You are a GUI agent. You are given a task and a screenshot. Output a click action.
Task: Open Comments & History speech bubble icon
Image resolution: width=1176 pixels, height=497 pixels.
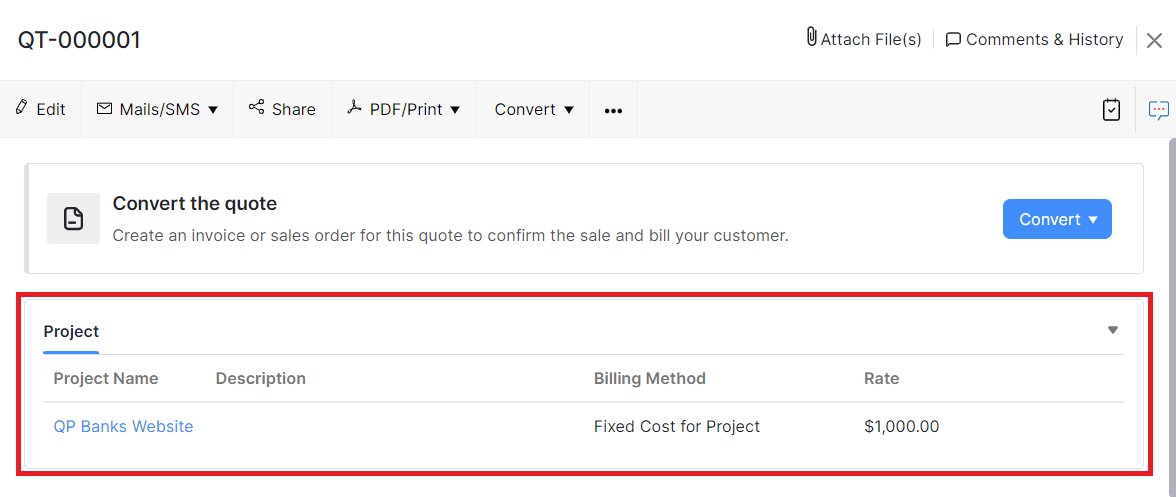[x=953, y=39]
